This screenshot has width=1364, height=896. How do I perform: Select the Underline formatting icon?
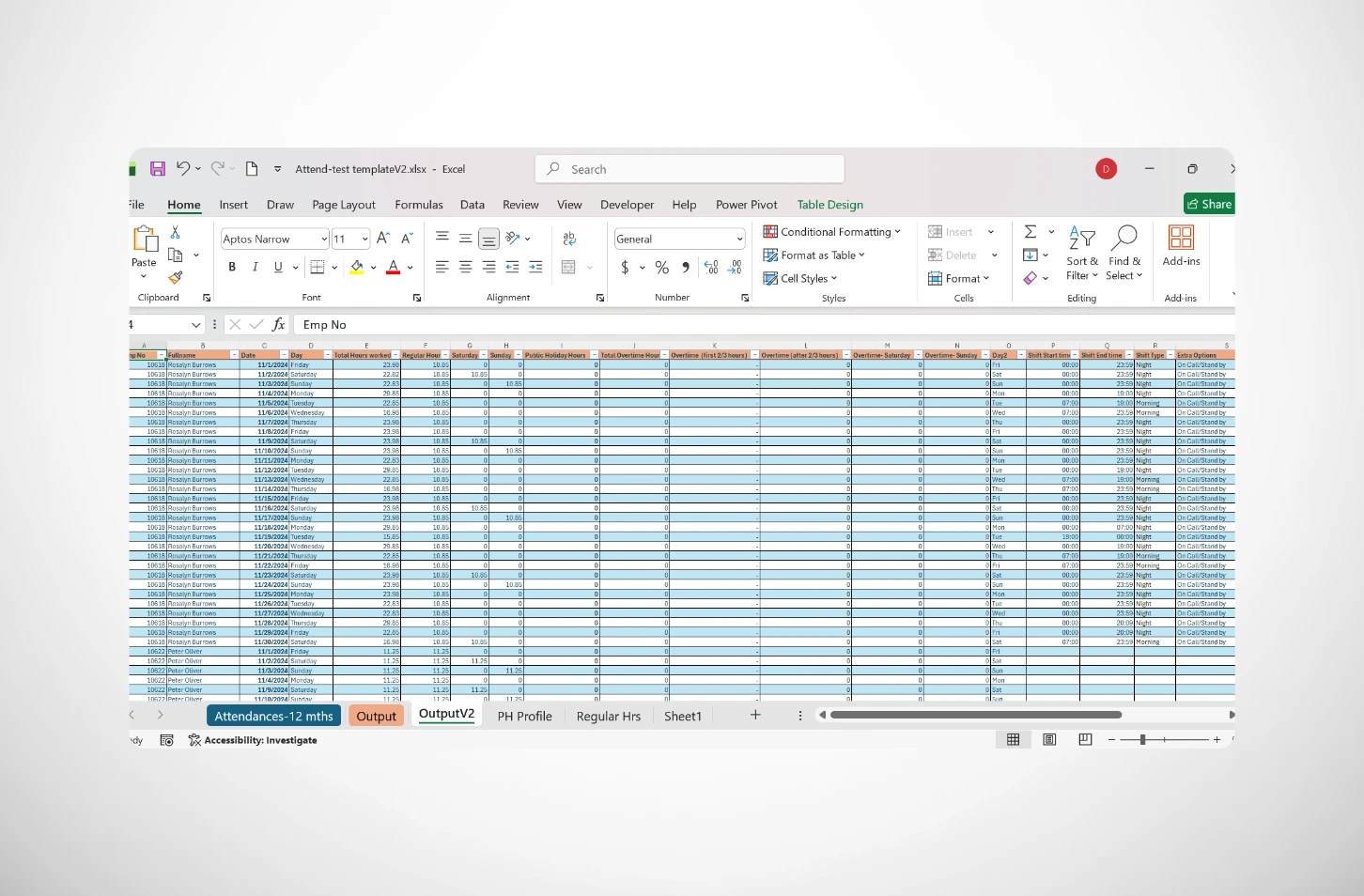(x=277, y=267)
